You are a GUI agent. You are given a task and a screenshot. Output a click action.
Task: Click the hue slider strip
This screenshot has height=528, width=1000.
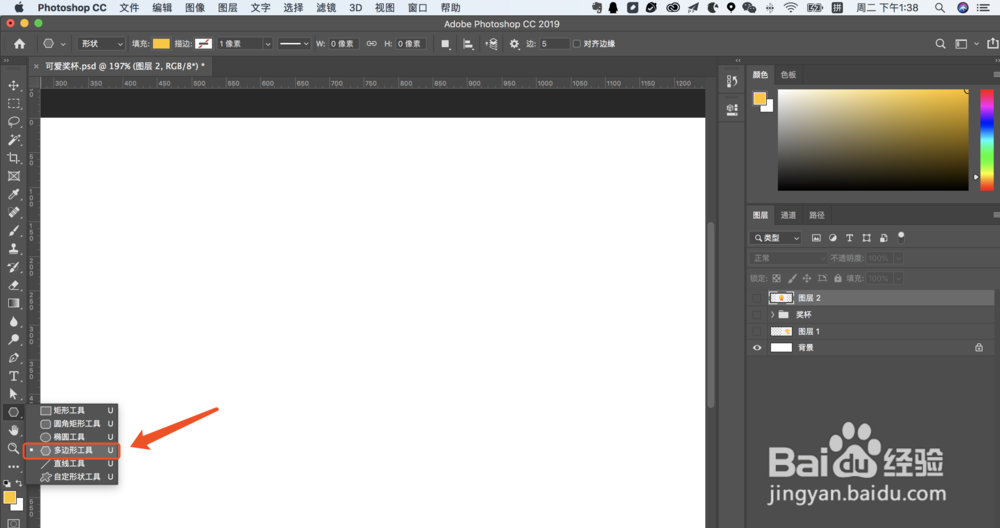click(x=987, y=140)
